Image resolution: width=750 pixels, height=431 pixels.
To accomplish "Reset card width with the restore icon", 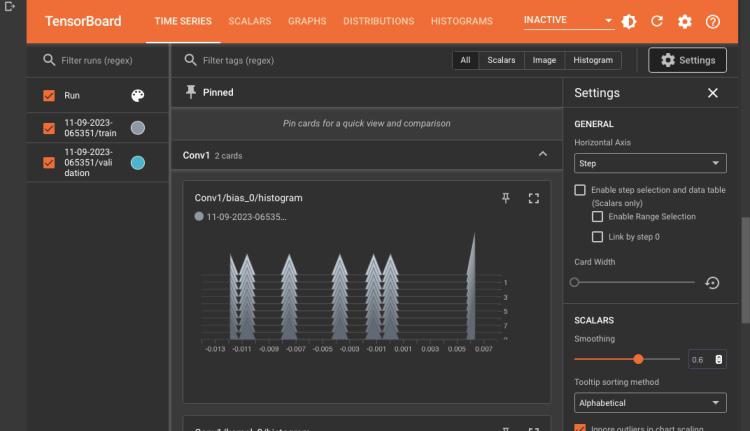I will 712,283.
